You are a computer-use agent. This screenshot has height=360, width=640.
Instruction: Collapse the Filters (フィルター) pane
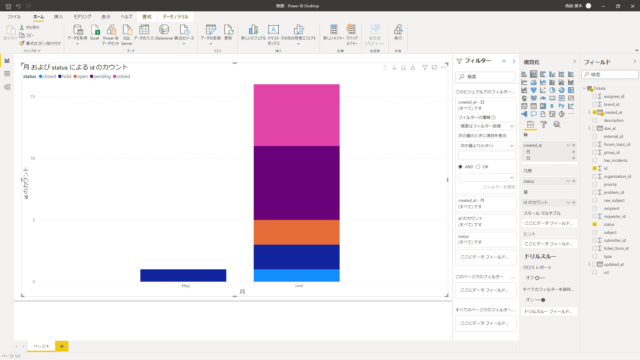(514, 61)
